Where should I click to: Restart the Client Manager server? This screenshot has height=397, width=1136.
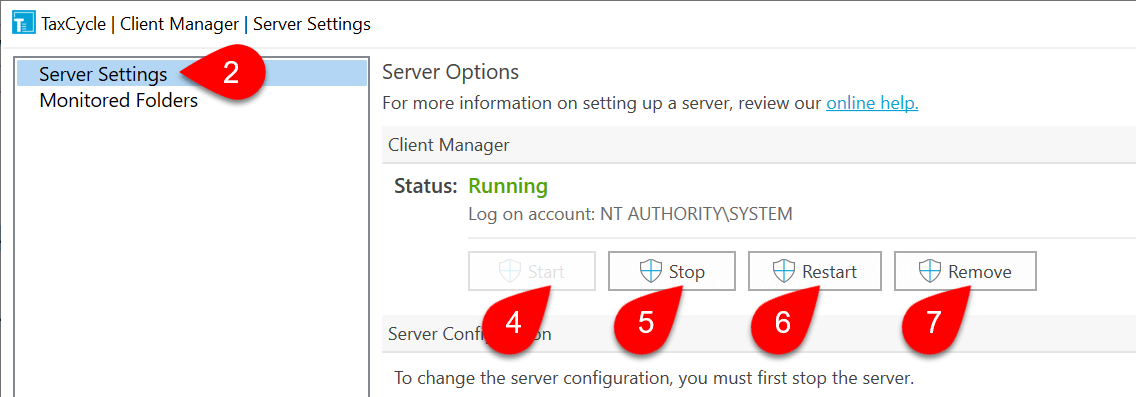[814, 272]
